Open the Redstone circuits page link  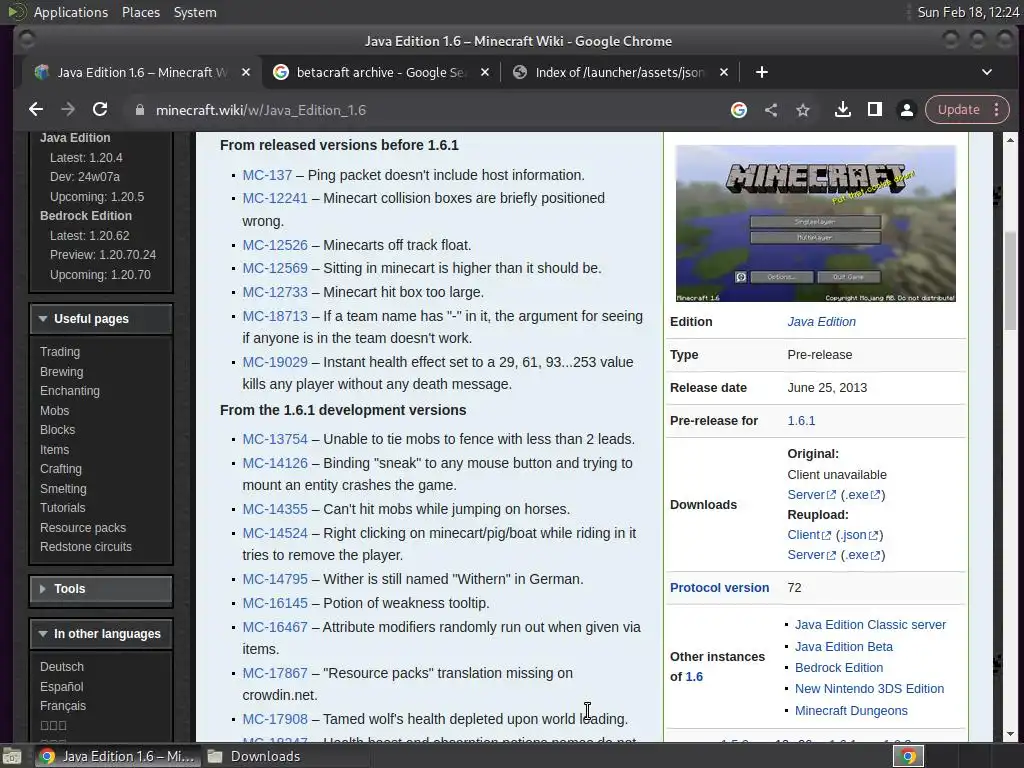(x=86, y=547)
